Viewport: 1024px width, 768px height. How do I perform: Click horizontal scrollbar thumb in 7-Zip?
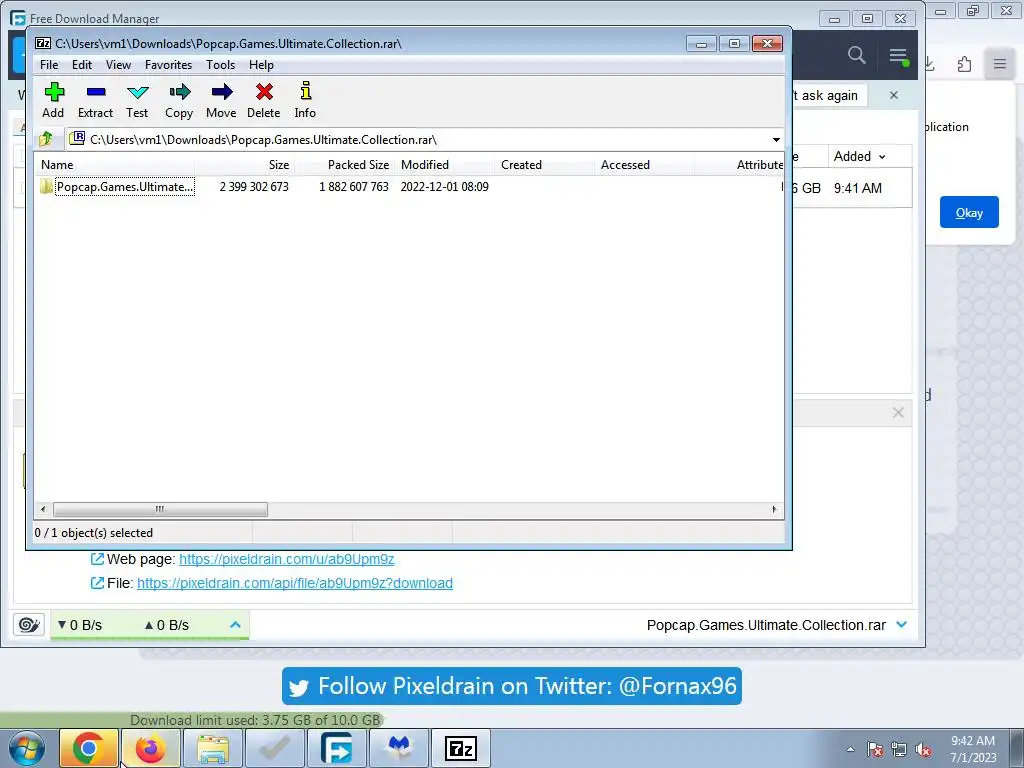(160, 509)
